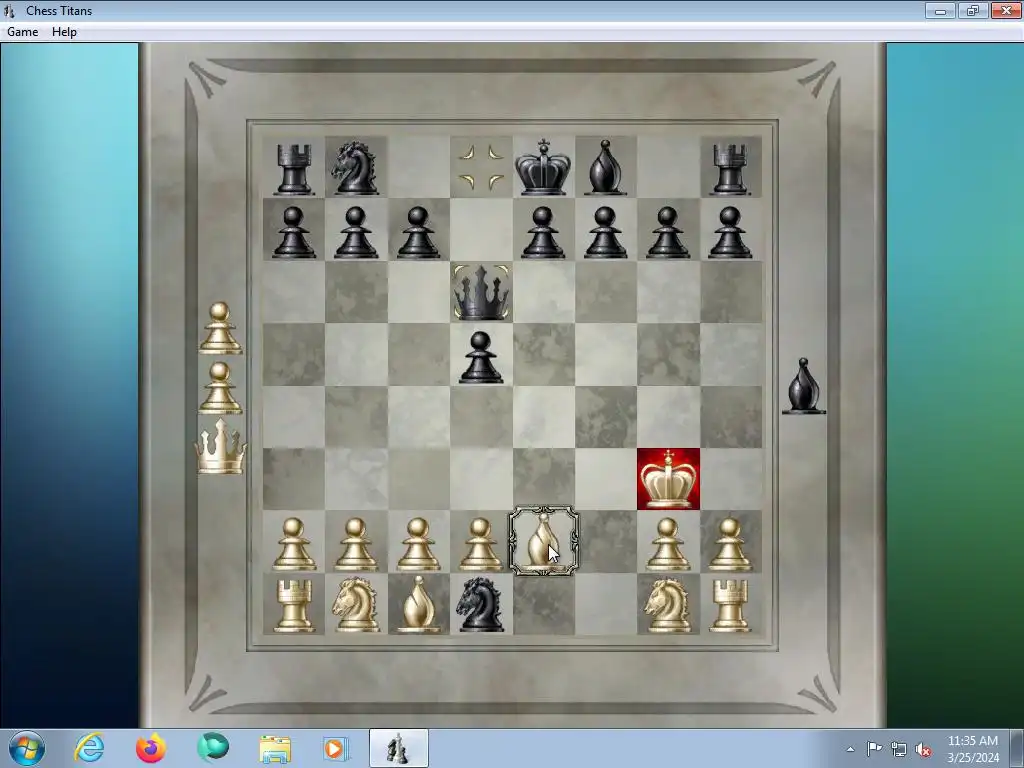Click the lone black pawn in the board's center

pos(481,357)
